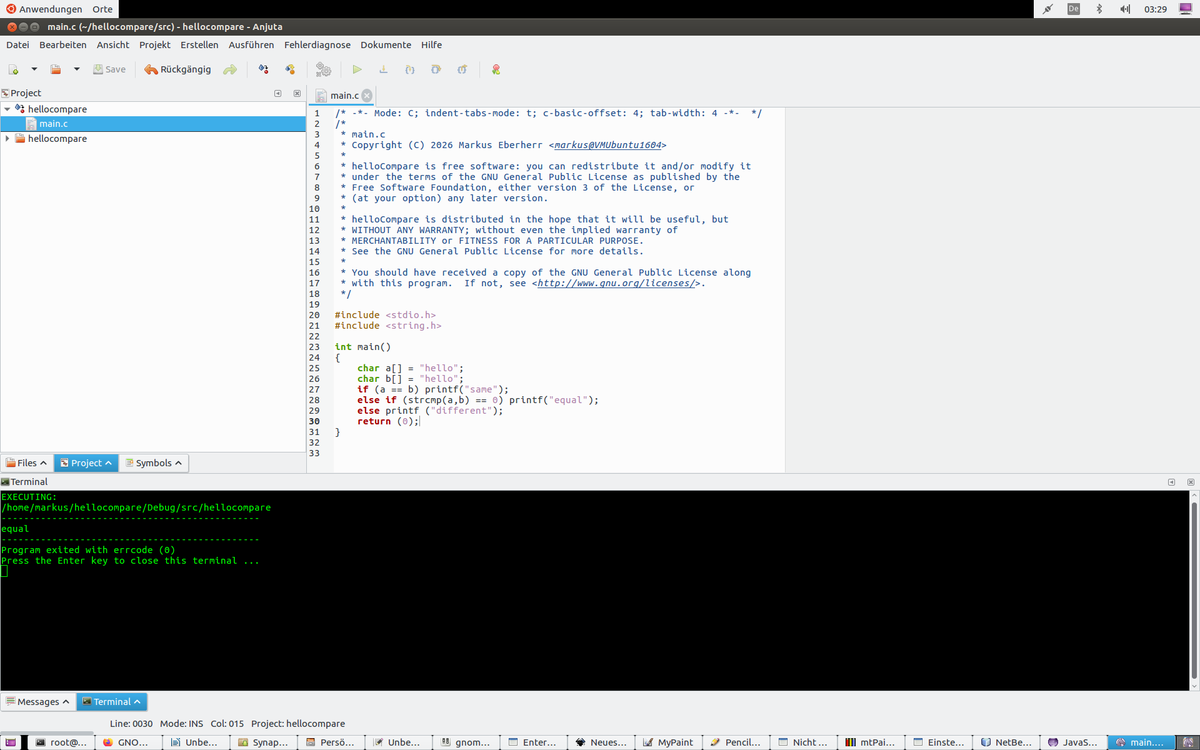
Task: Click the open file folder icon
Action: pyautogui.click(x=56, y=69)
